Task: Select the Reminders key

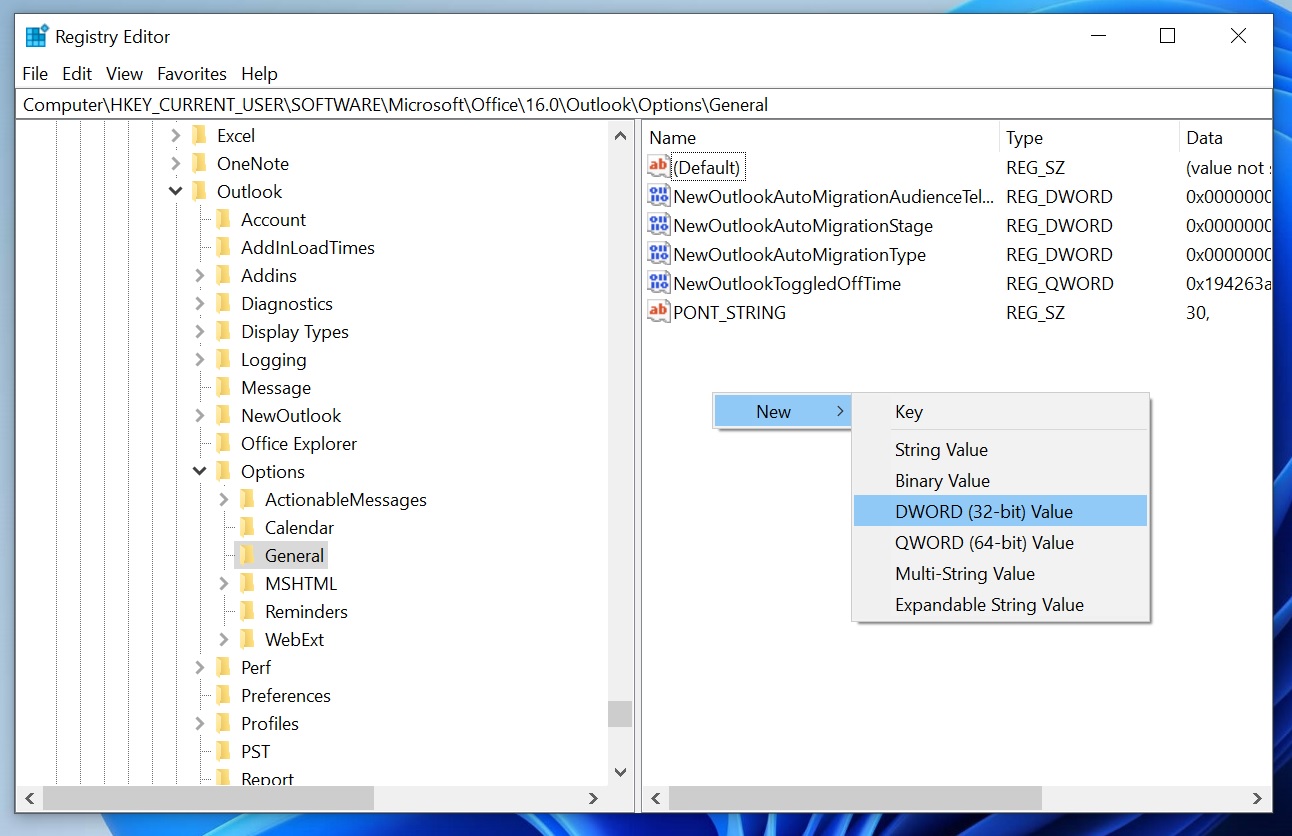Action: [306, 612]
